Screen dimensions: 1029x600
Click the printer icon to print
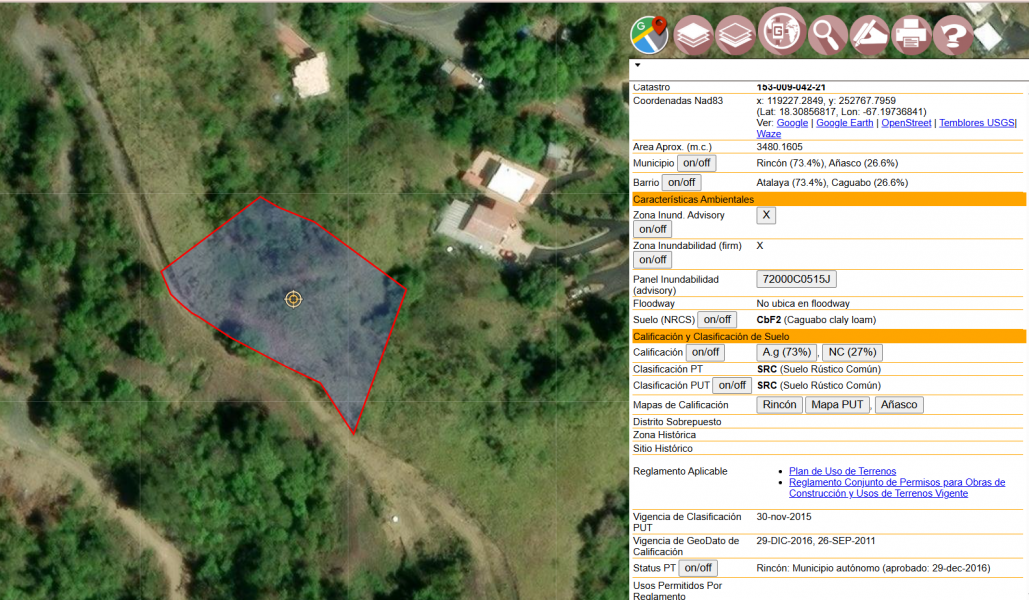911,35
